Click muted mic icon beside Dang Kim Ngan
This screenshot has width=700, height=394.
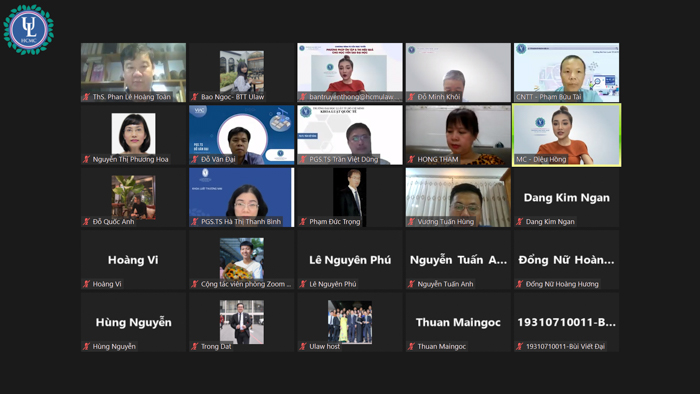[x=520, y=221]
